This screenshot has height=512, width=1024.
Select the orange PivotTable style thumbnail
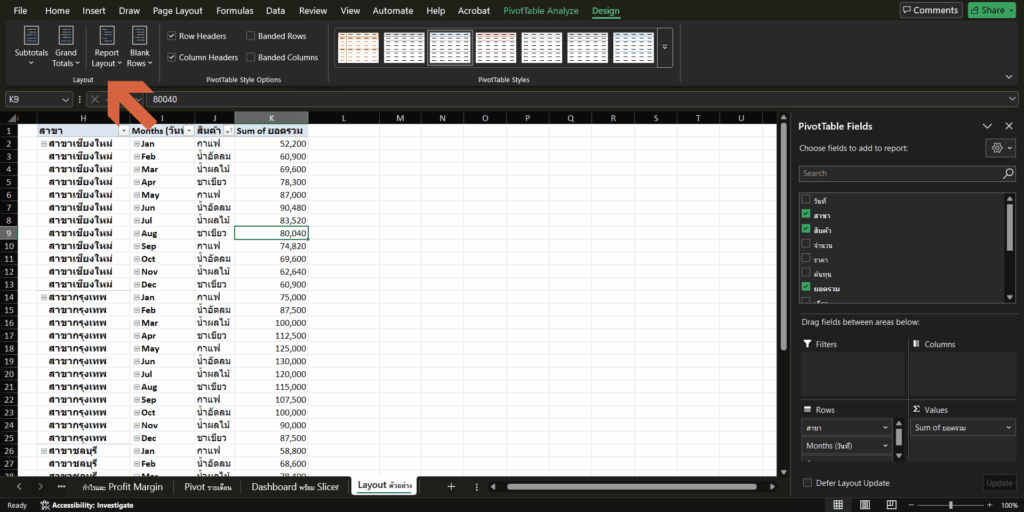click(x=358, y=47)
